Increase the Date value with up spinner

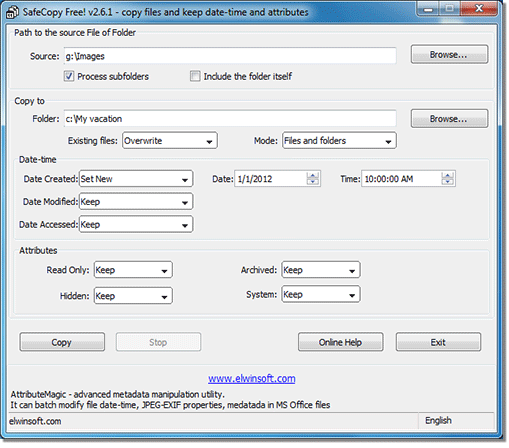[313, 176]
